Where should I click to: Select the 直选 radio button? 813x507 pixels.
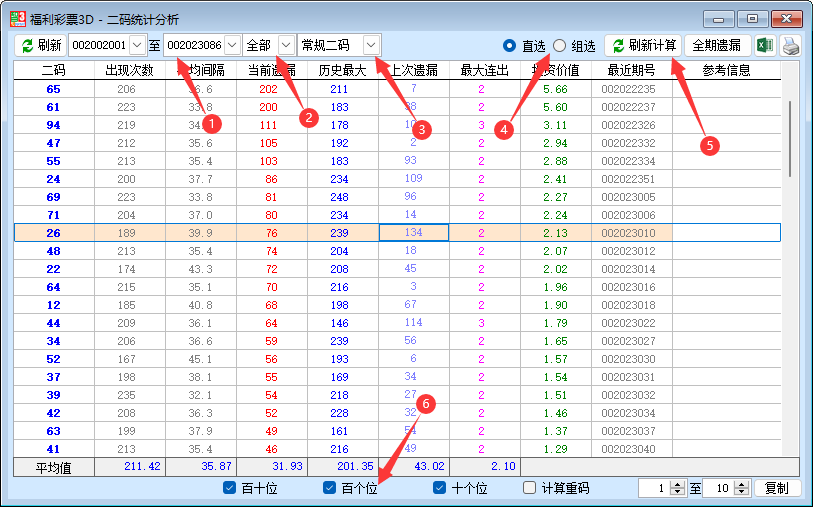pos(509,45)
